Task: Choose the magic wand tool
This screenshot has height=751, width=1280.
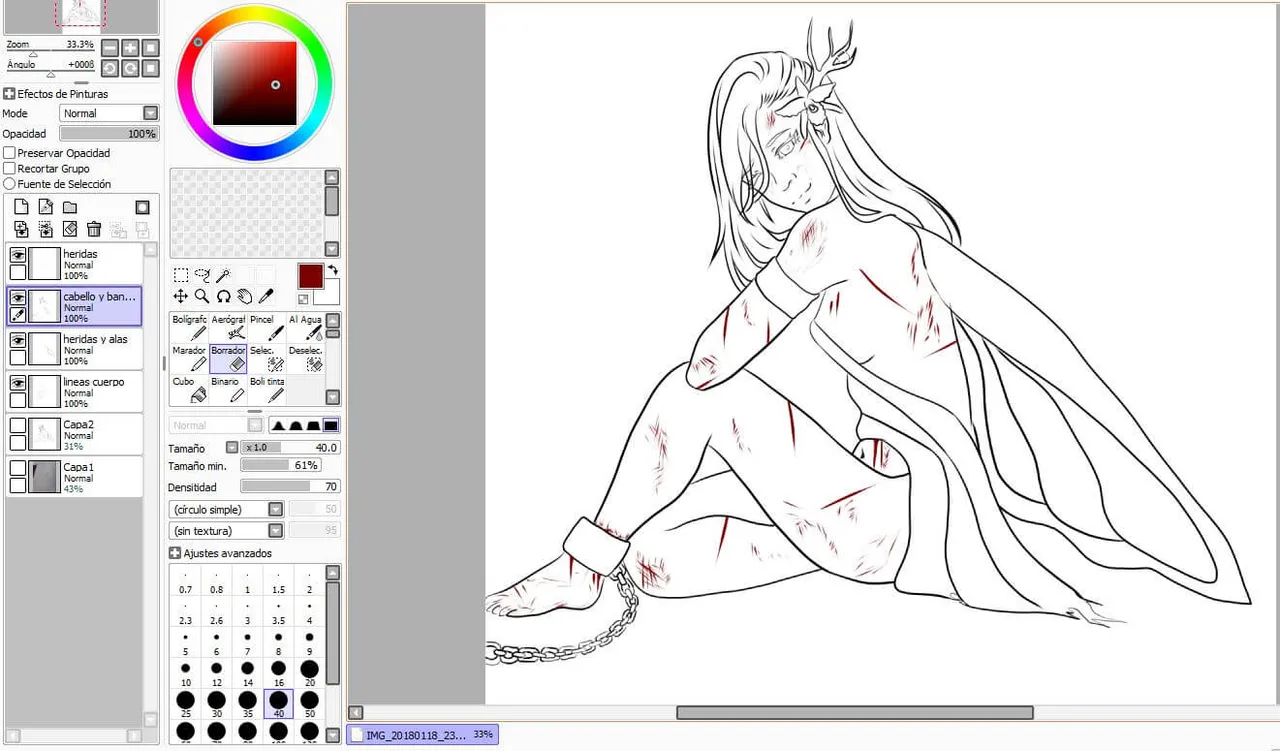Action: [223, 275]
